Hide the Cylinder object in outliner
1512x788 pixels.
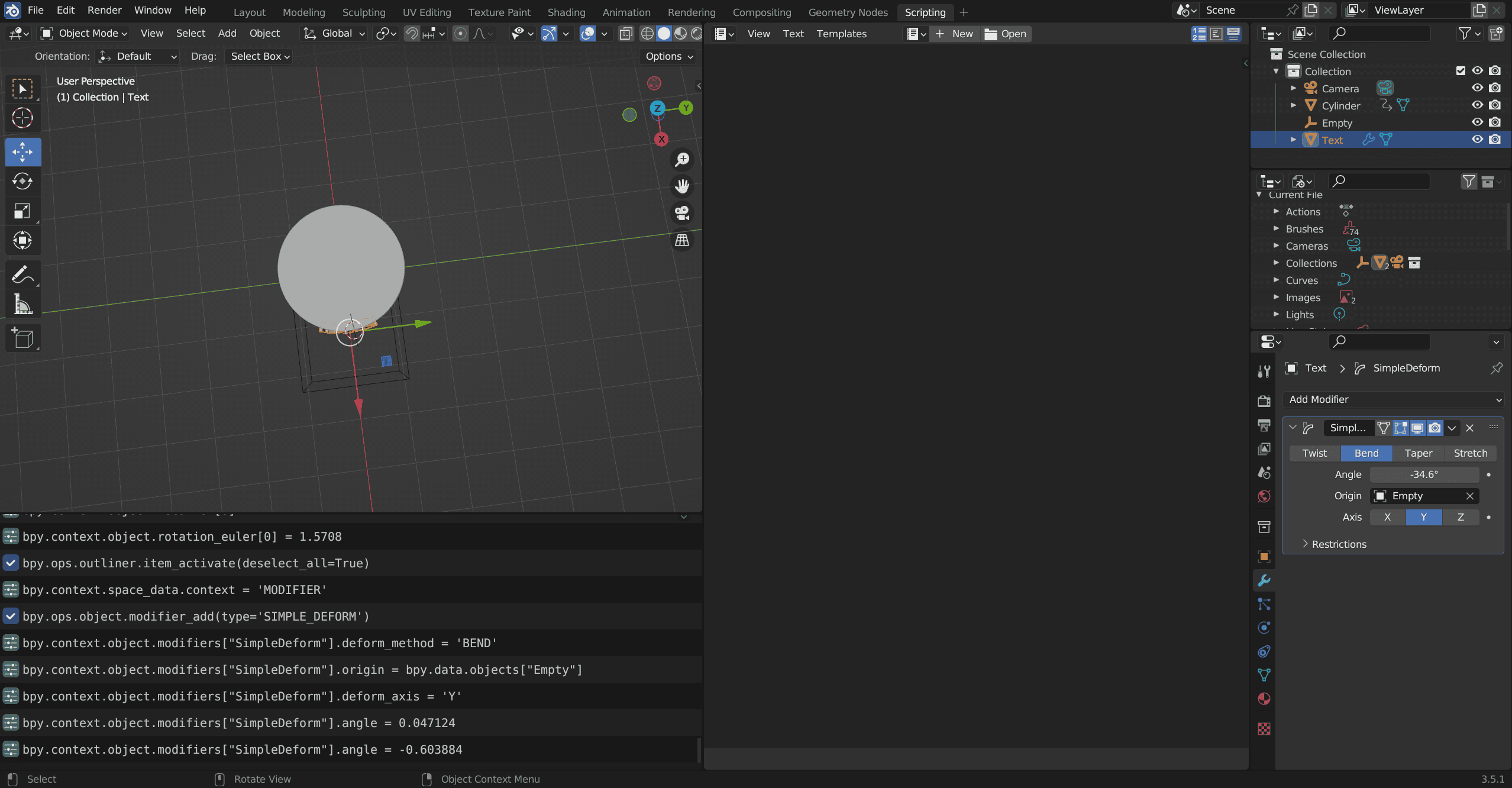tap(1477, 105)
